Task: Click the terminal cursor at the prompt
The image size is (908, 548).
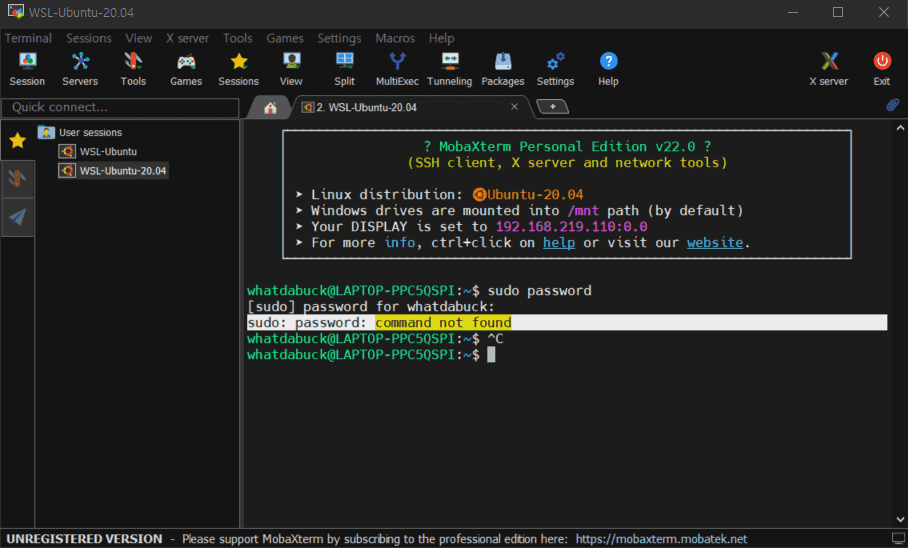Action: [491, 355]
